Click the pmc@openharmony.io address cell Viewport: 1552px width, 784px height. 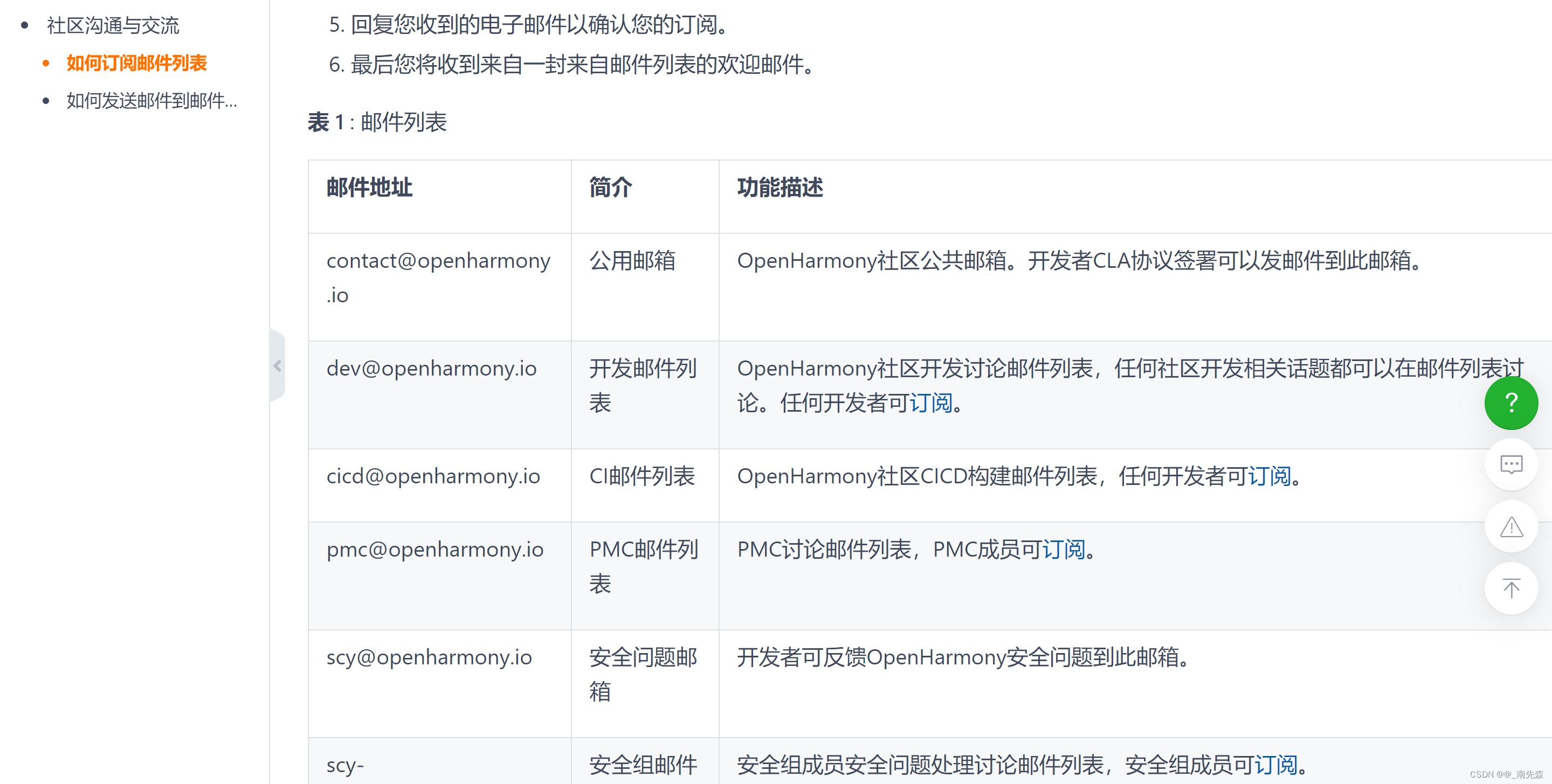tap(439, 575)
